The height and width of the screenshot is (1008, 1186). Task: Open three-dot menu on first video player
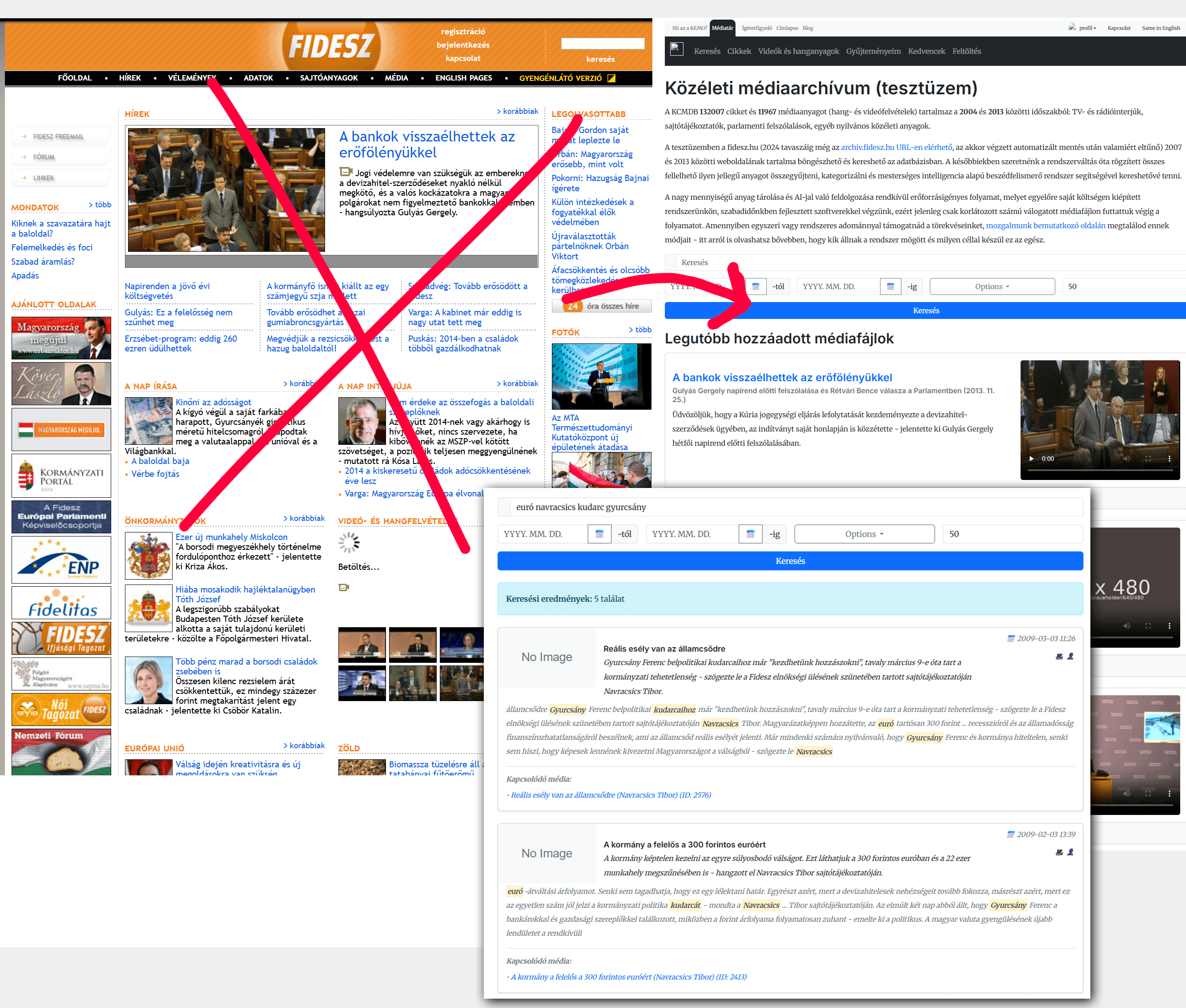(1169, 459)
